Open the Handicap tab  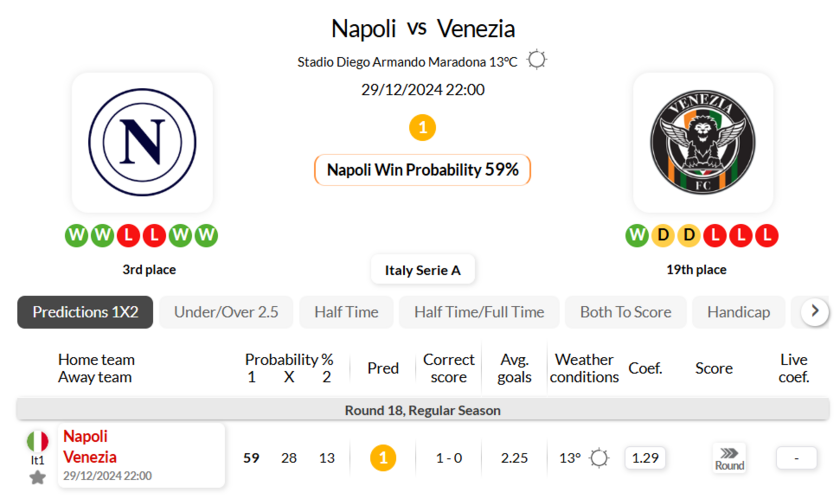(738, 312)
